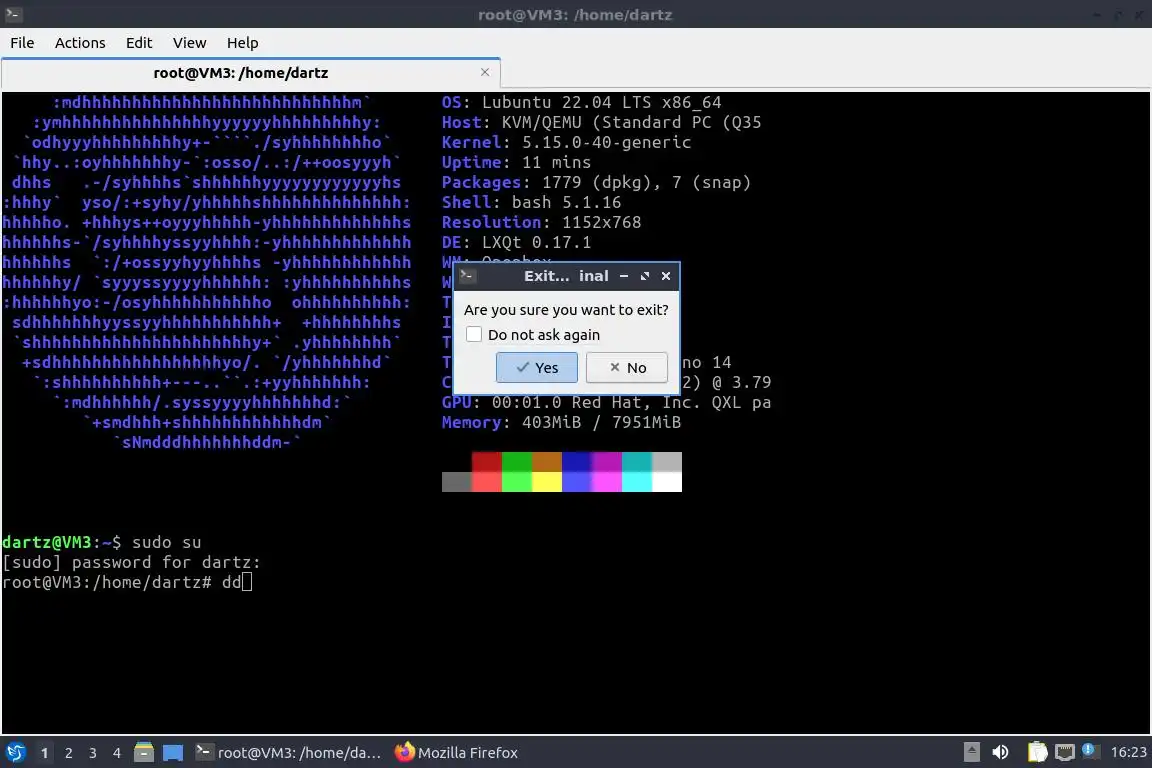Click the removable media eject tray icon

pos(971,752)
